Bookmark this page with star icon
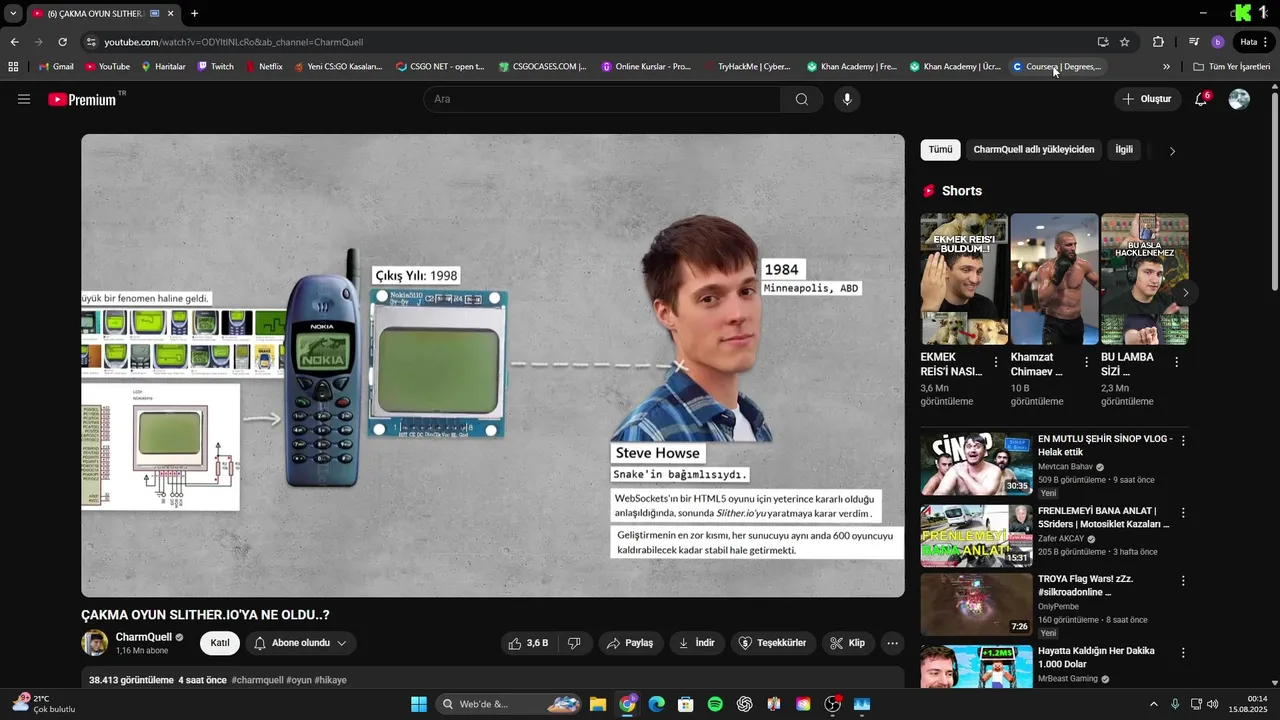Image resolution: width=1280 pixels, height=720 pixels. pos(1124,42)
